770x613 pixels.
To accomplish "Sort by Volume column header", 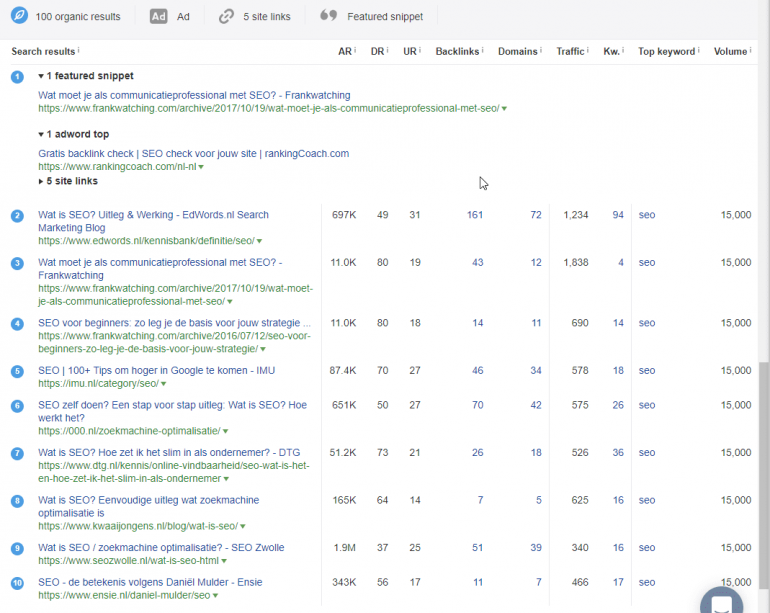I will click(x=730, y=52).
